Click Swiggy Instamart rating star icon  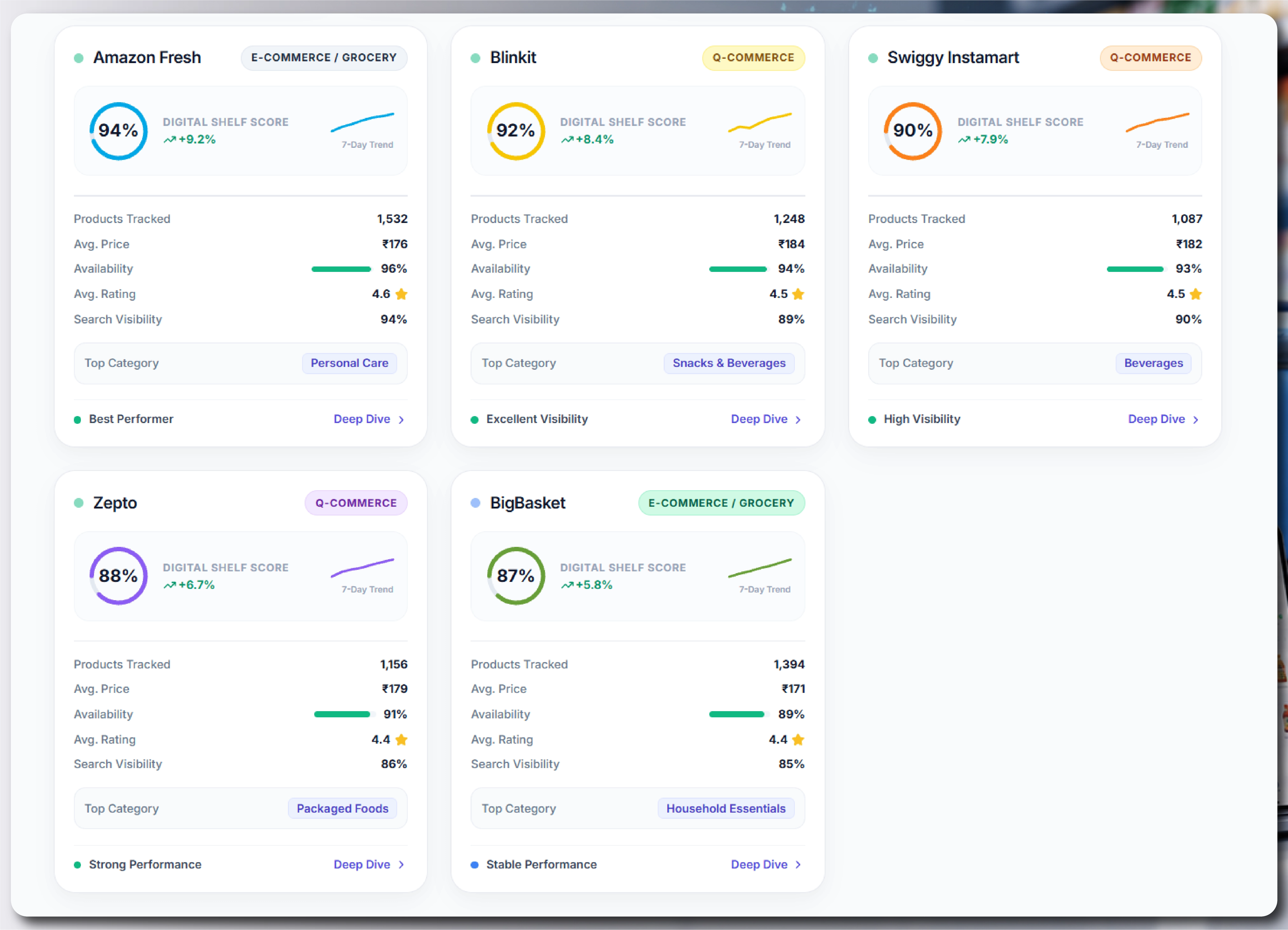tap(1196, 294)
